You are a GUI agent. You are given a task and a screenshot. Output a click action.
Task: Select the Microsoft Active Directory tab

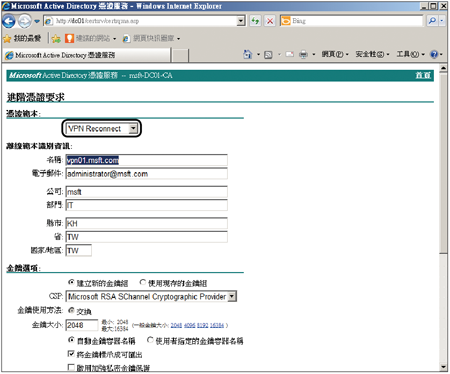(x=87, y=55)
